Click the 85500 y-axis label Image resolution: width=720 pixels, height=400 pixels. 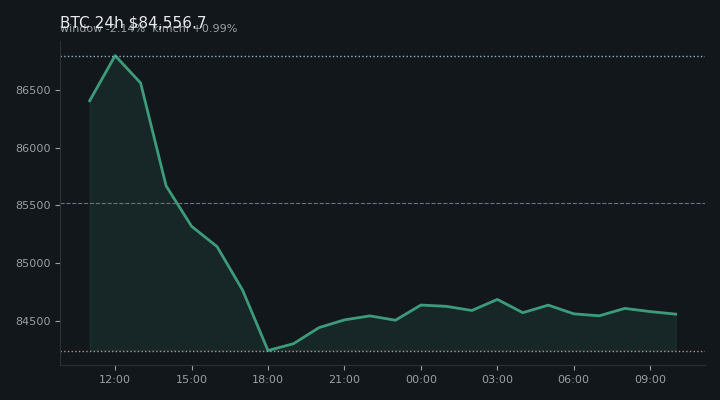coord(33,206)
